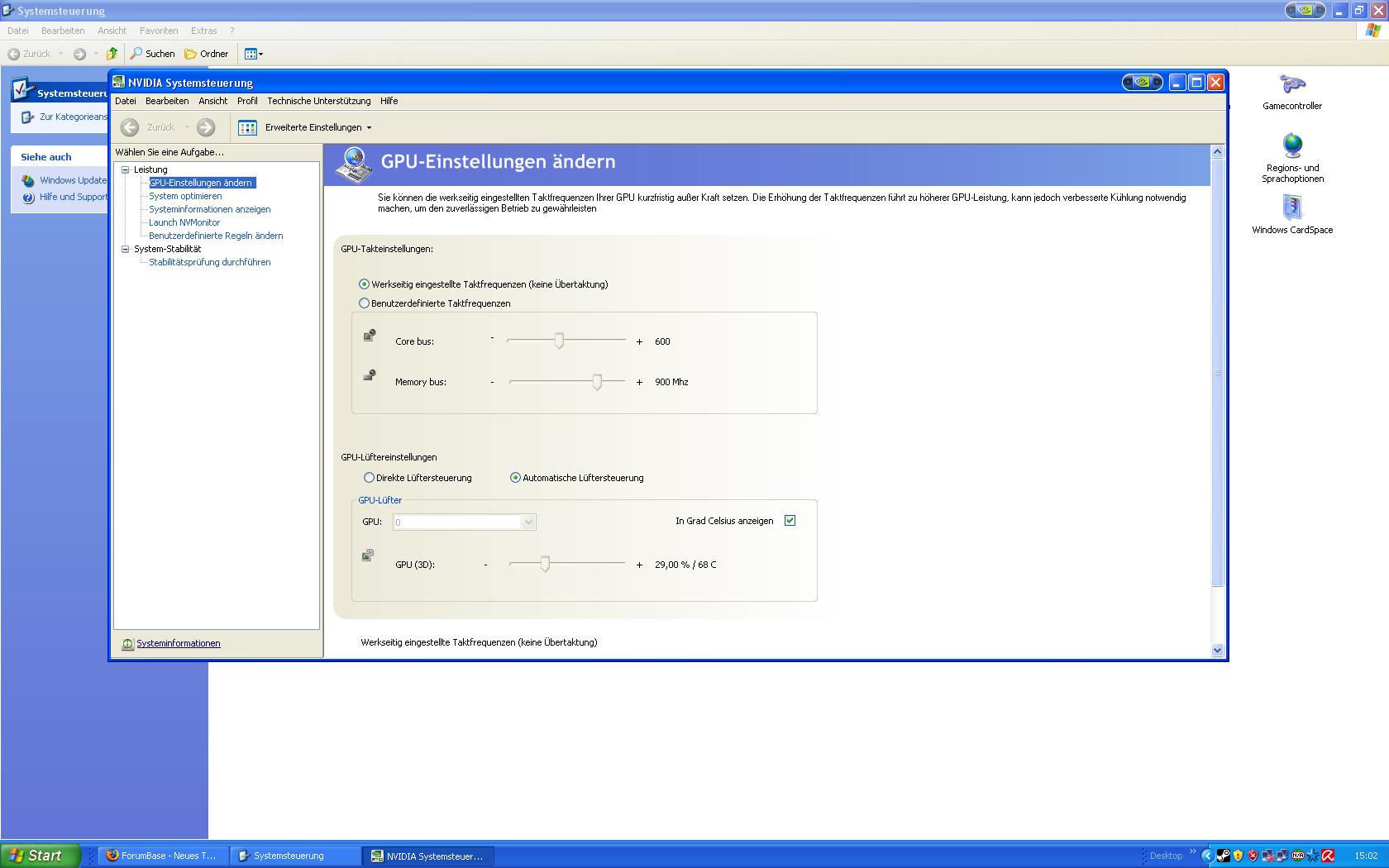Open the GPU selection combo box

pos(465,522)
